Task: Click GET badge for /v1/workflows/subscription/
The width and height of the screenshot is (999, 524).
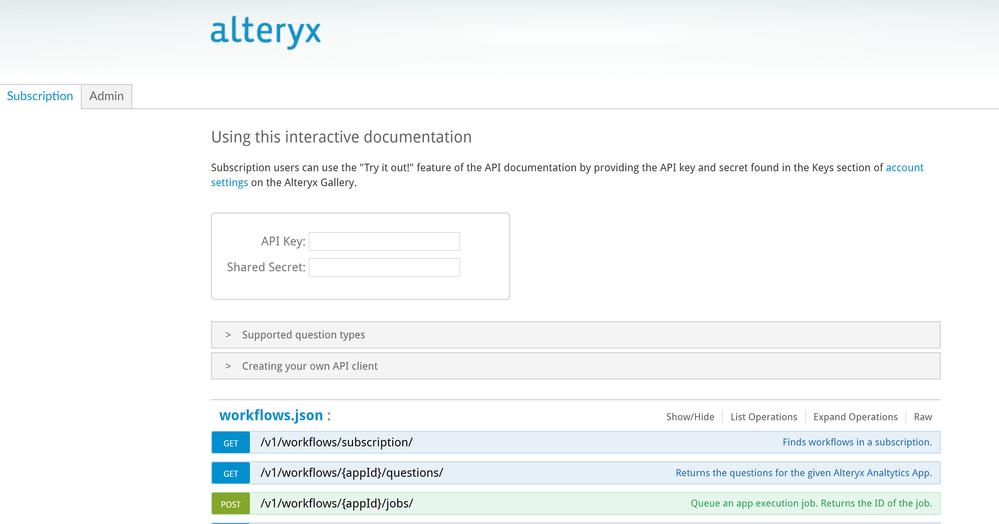Action: [231, 442]
